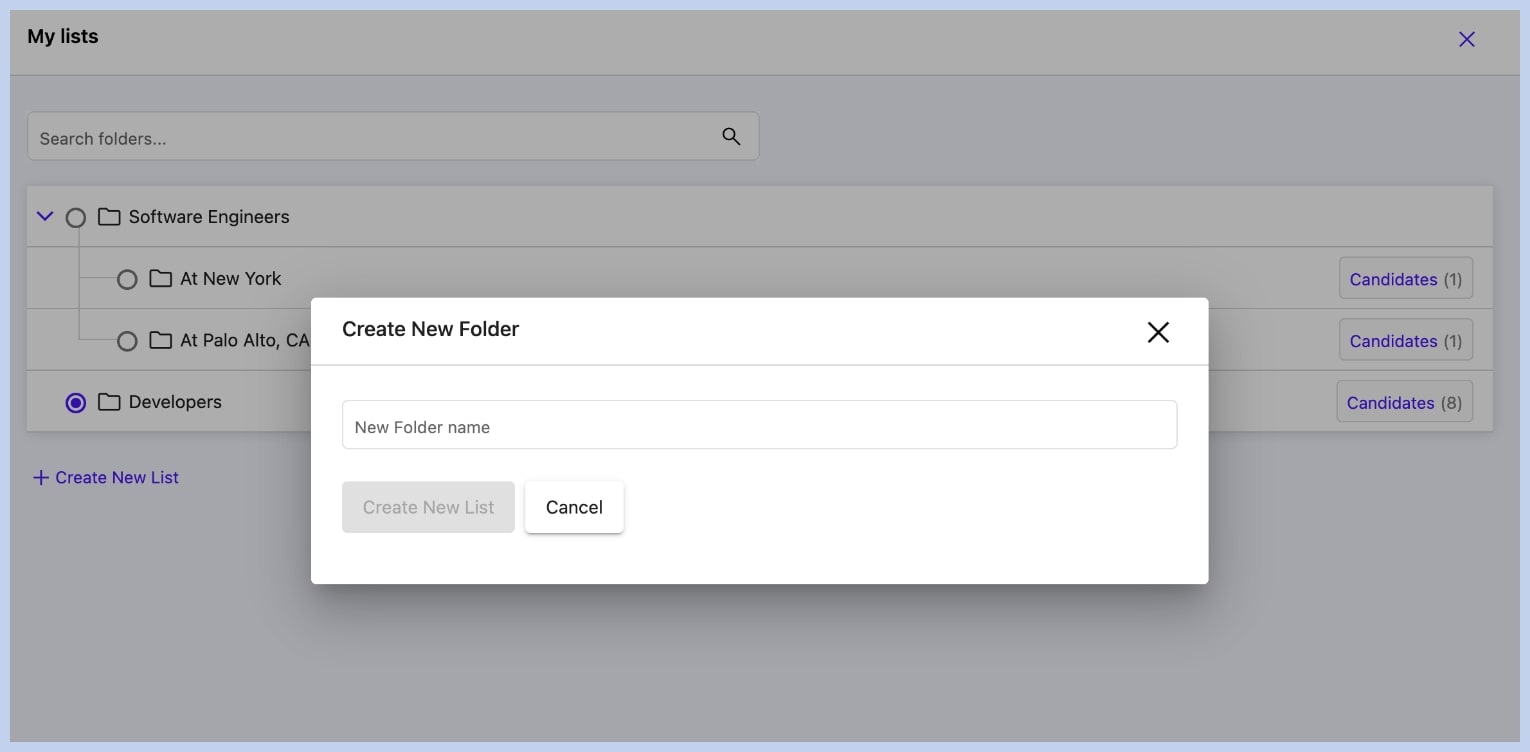Image resolution: width=1530 pixels, height=752 pixels.
Task: Click the plus icon beside Create New List
Action: point(41,478)
